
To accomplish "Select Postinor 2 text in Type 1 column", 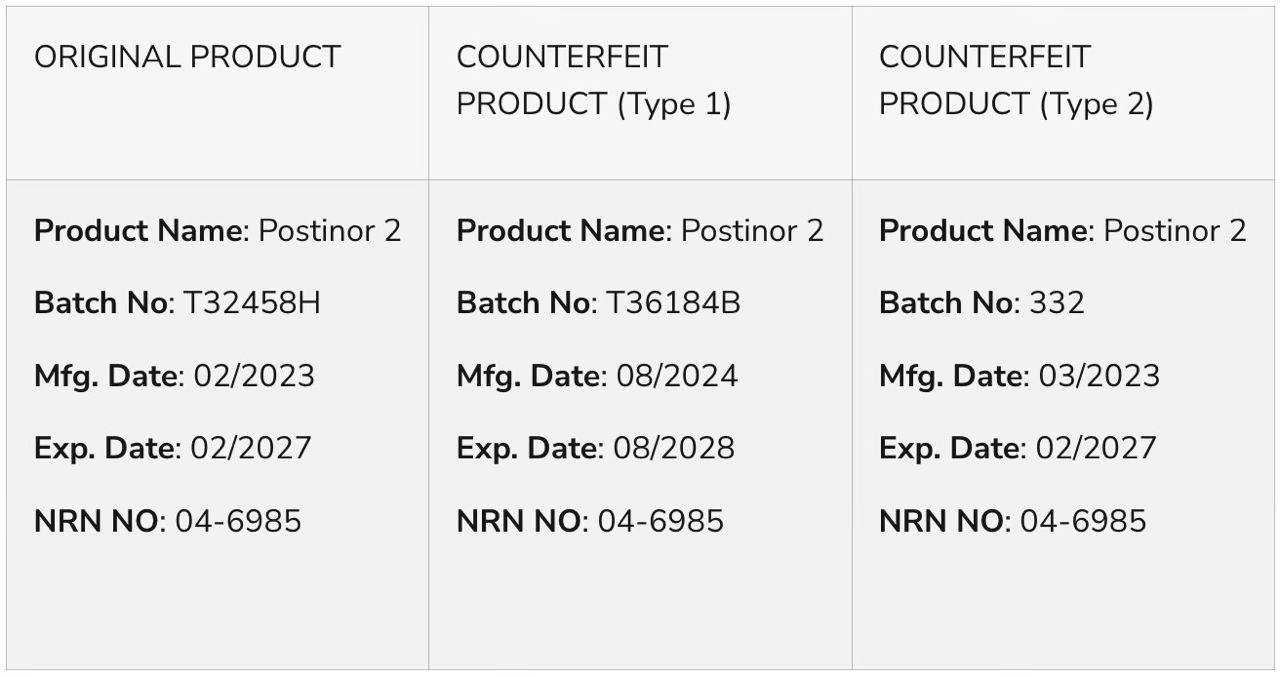I will (x=752, y=231).
